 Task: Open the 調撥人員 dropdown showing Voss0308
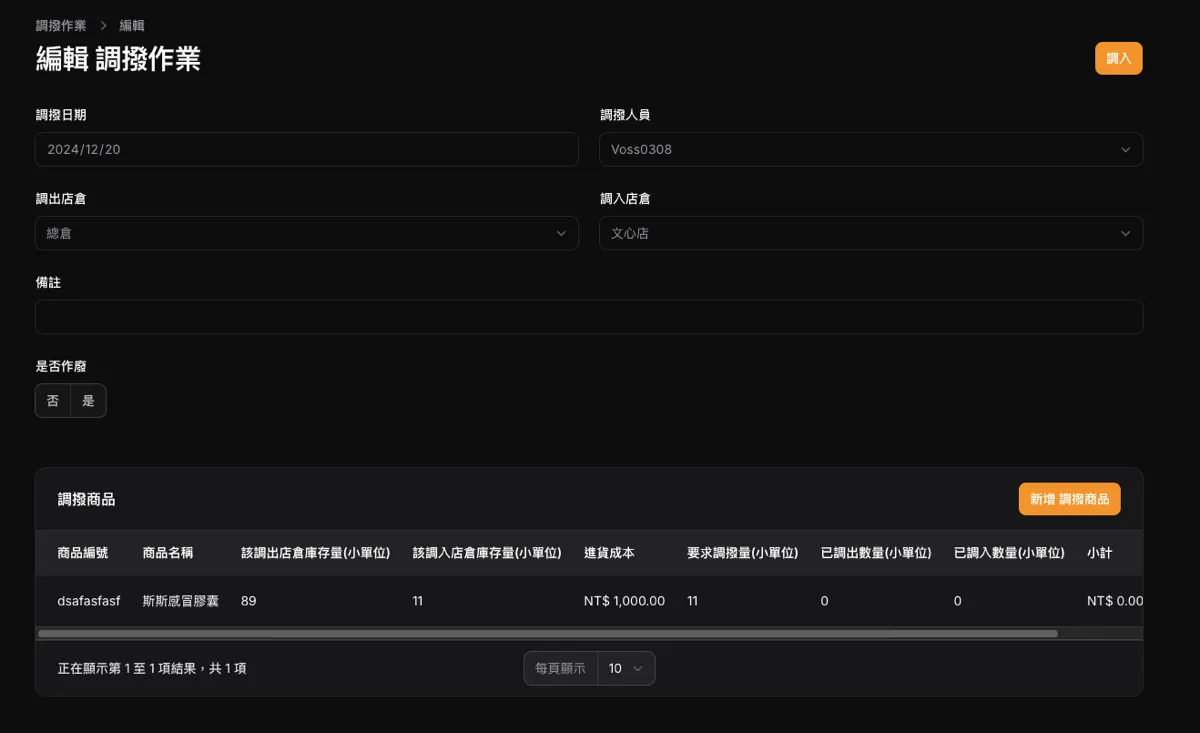pyautogui.click(x=871, y=149)
